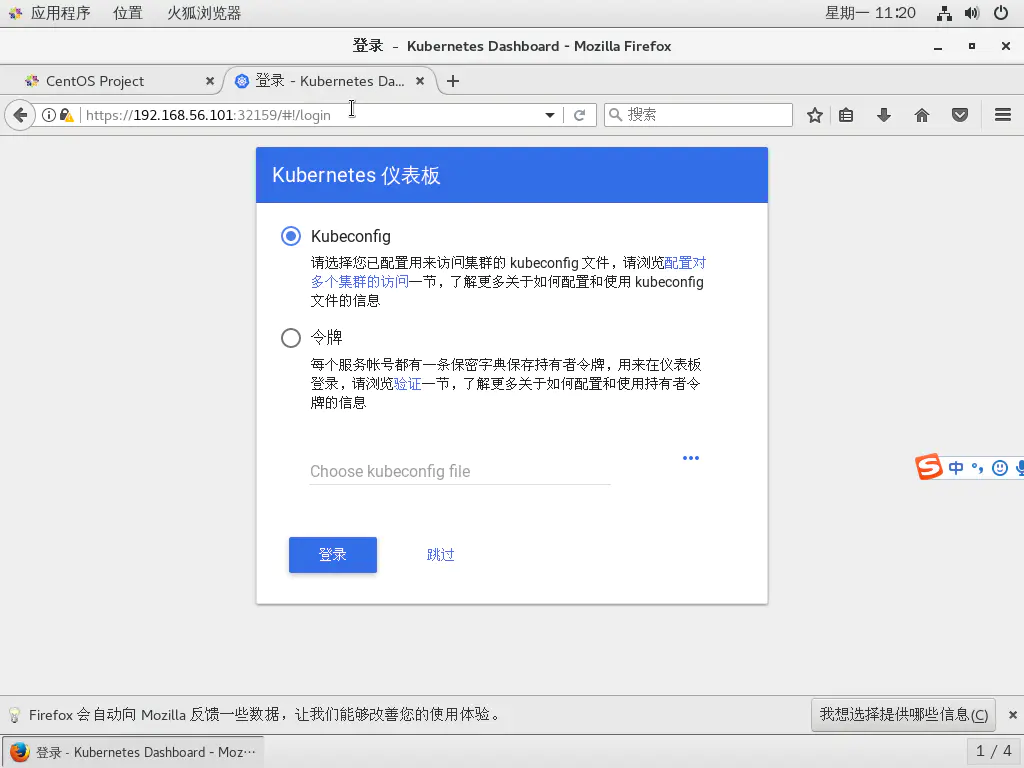Open the 1 / 4 workspace switcher

(993, 751)
